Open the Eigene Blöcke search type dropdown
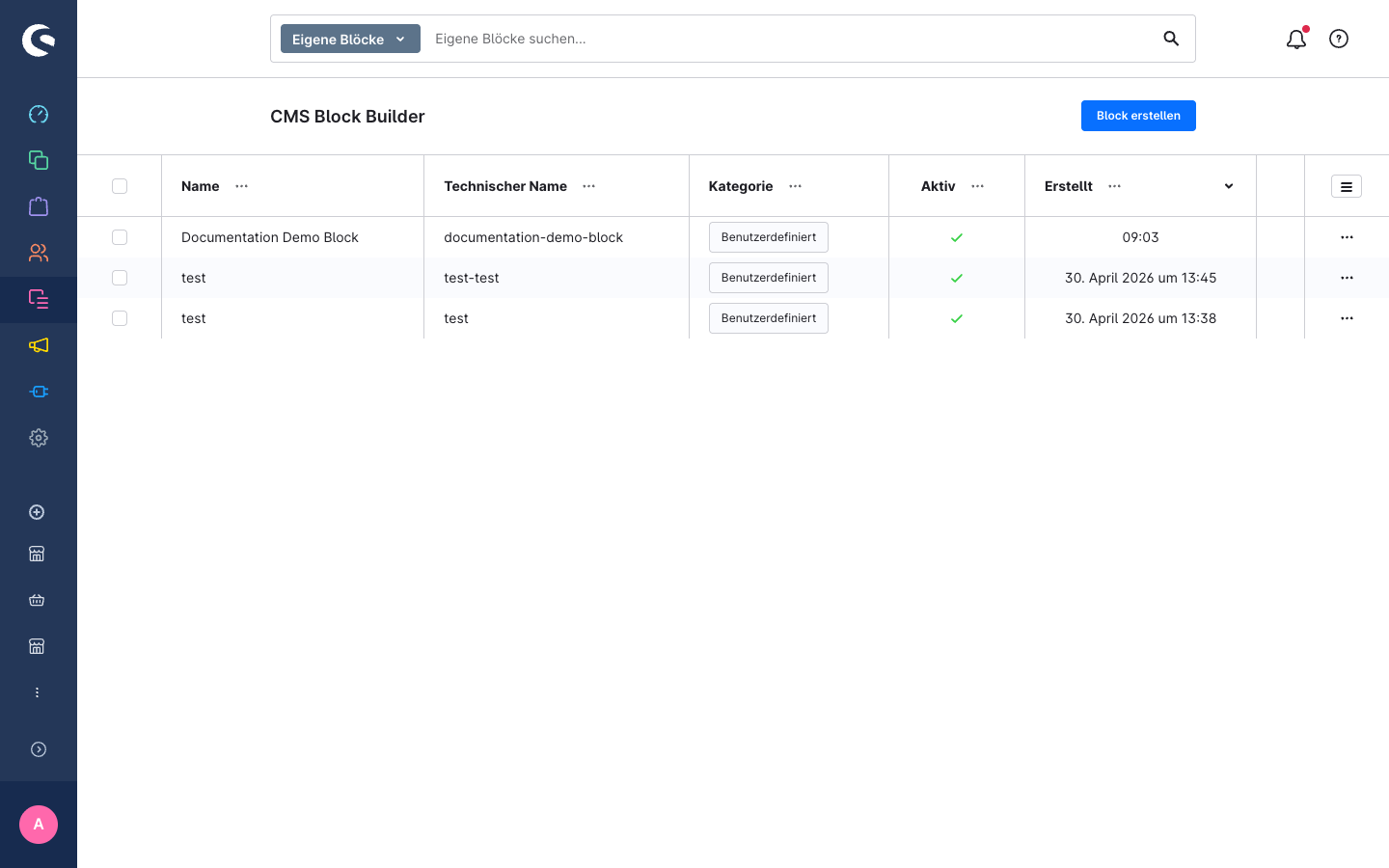This screenshot has height=868, width=1389. pos(350,39)
